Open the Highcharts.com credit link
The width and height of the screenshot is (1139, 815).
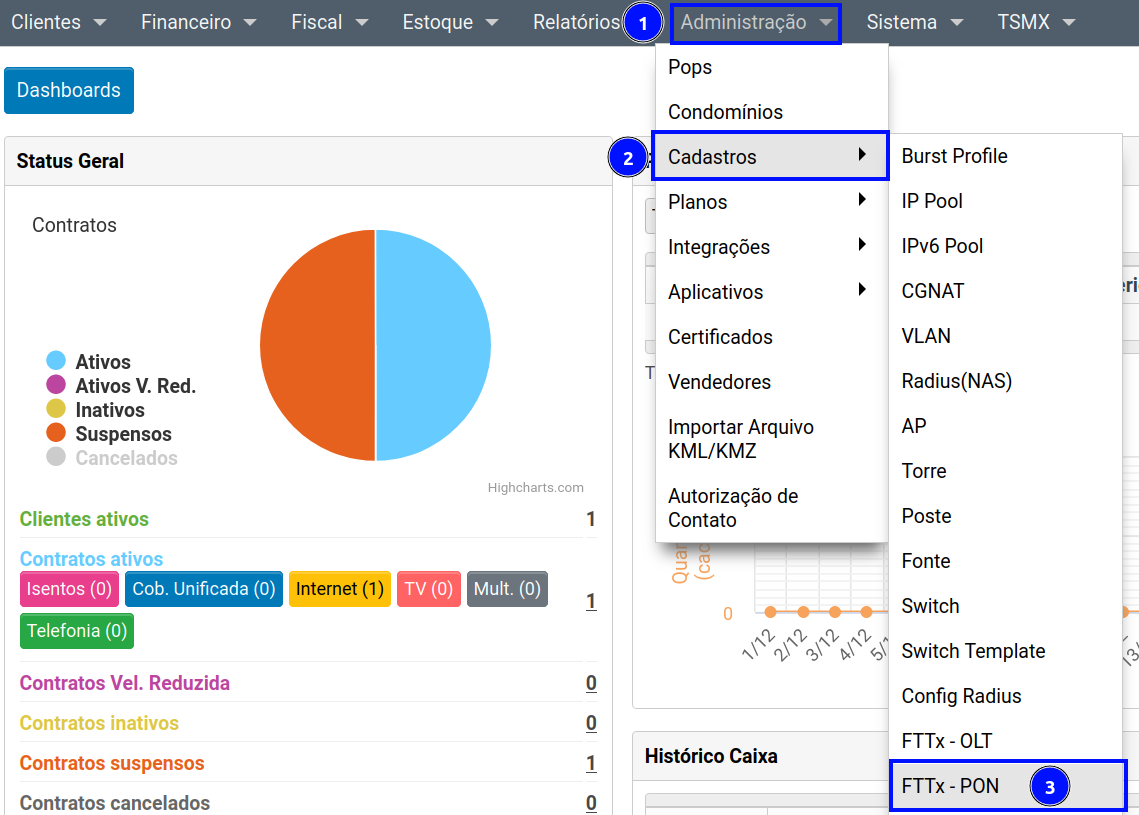click(x=535, y=488)
